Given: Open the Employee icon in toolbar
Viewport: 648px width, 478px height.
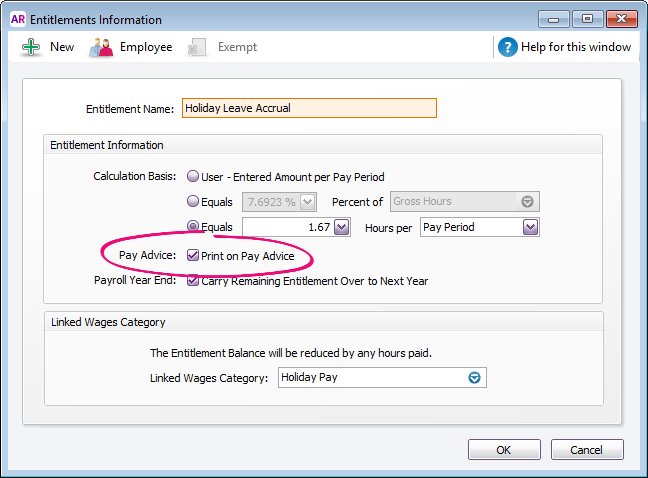Looking at the screenshot, I should [x=101, y=47].
